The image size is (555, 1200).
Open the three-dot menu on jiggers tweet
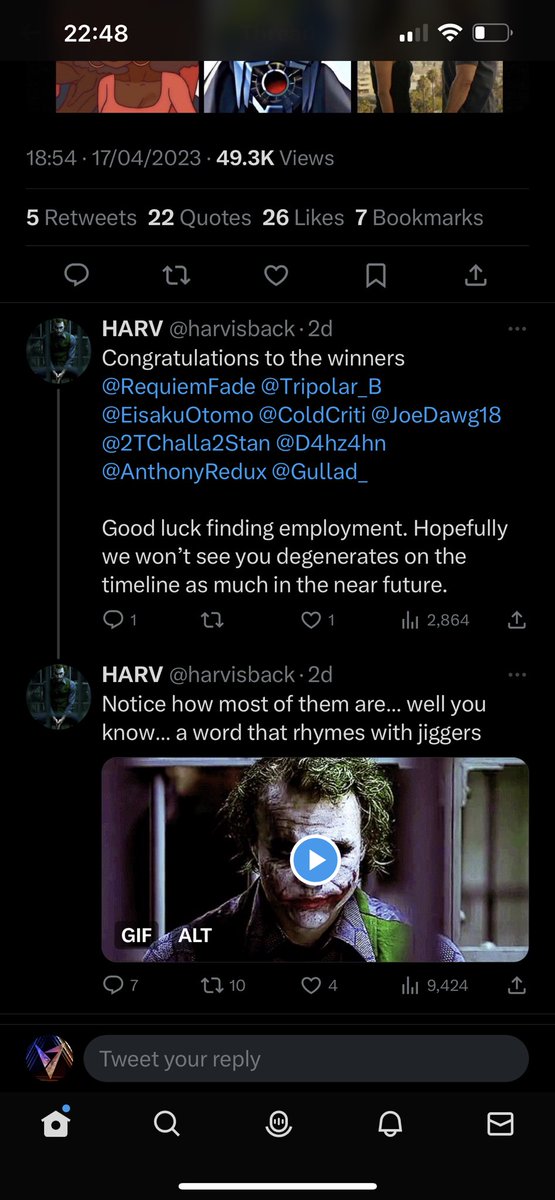(x=517, y=675)
